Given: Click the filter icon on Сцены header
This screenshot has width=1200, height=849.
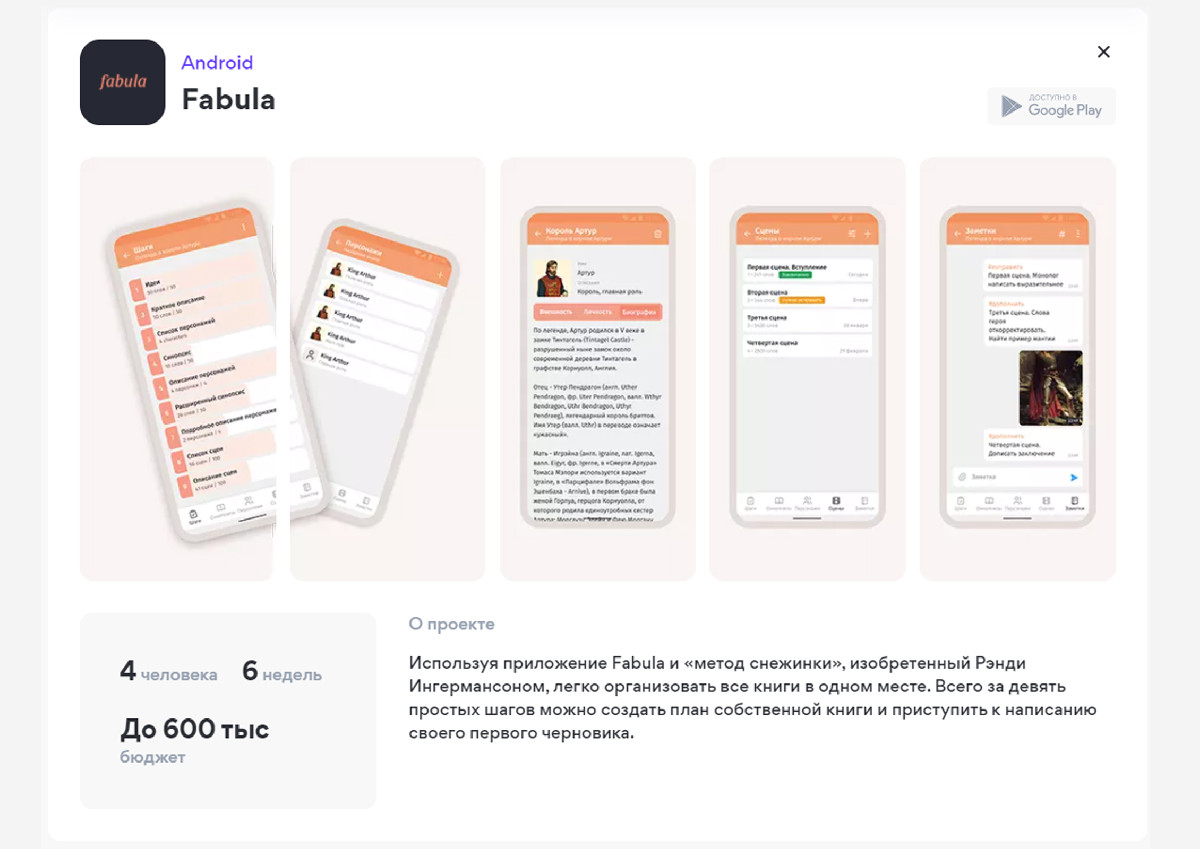Looking at the screenshot, I should click(x=851, y=234).
